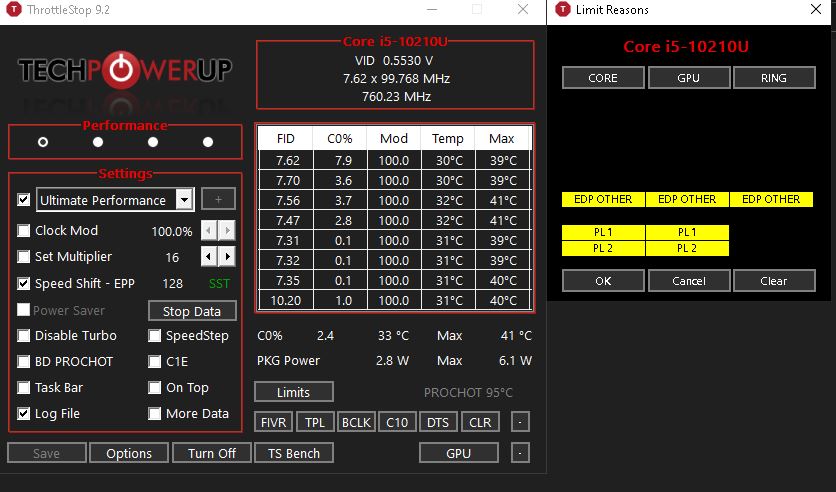Click the TechPowerUp logo
Screen dimensions: 836x492
point(125,70)
